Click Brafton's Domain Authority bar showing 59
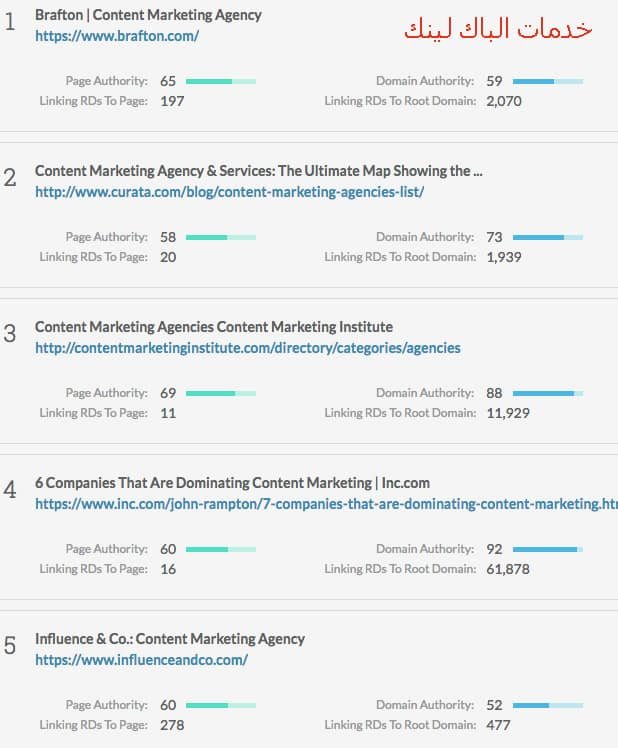The height and width of the screenshot is (748, 618). 548,81
